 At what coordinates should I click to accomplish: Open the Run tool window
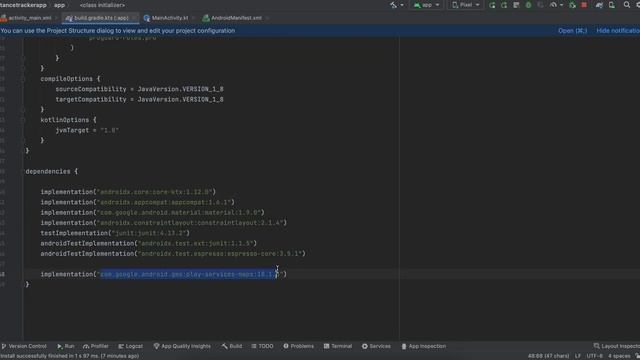[66, 346]
